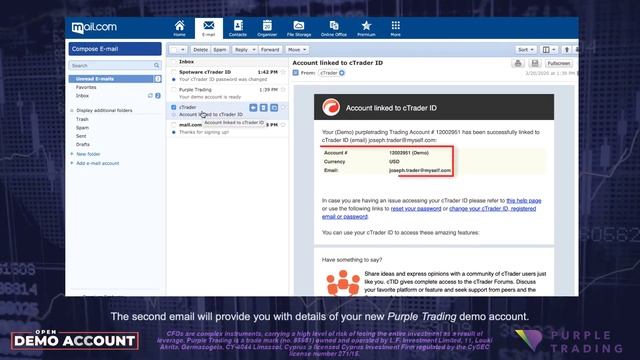Image resolution: width=640 pixels, height=360 pixels.
Task: Open the layout view dropdown
Action: 549,49
